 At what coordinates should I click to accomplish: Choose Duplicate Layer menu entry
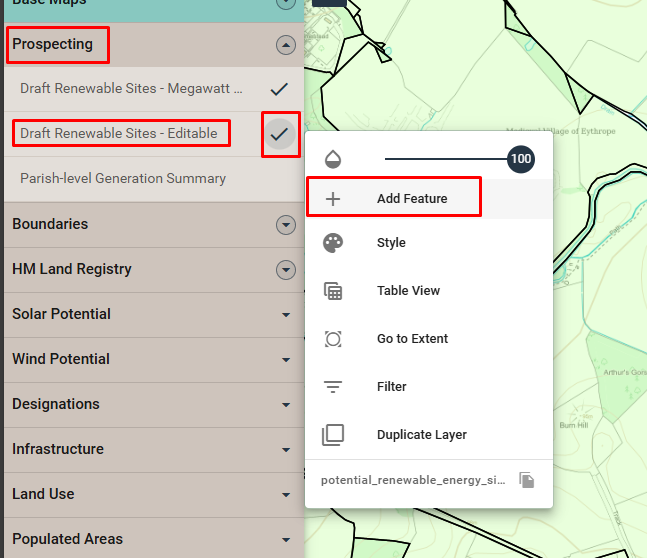pyautogui.click(x=429, y=435)
